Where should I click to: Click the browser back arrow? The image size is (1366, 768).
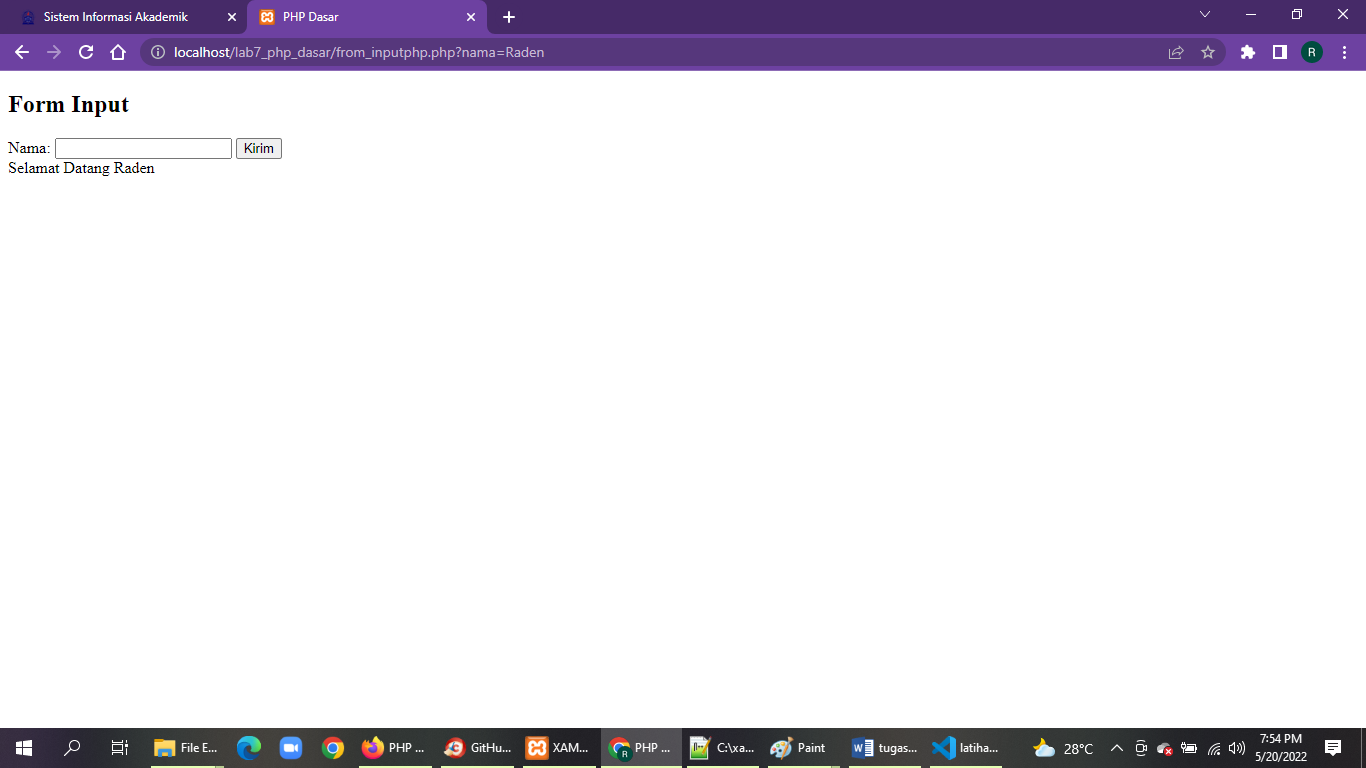[22, 52]
